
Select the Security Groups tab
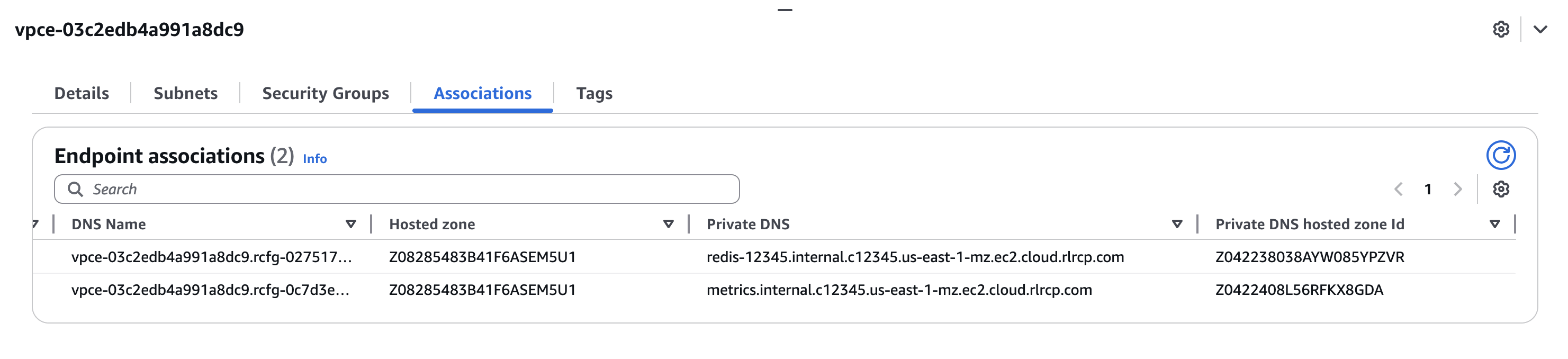tap(325, 93)
